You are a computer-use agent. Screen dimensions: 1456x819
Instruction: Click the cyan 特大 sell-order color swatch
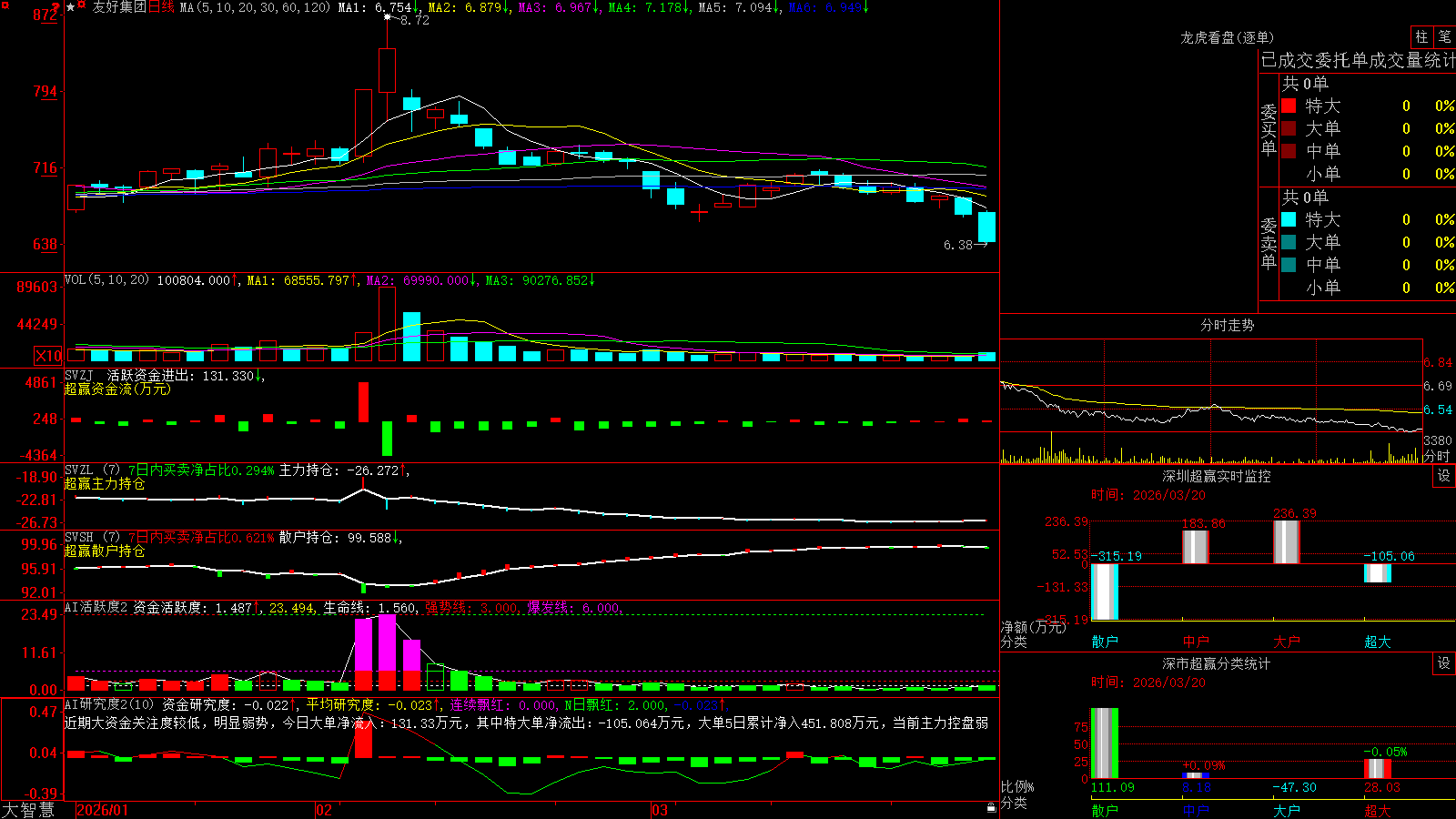coord(1289,219)
